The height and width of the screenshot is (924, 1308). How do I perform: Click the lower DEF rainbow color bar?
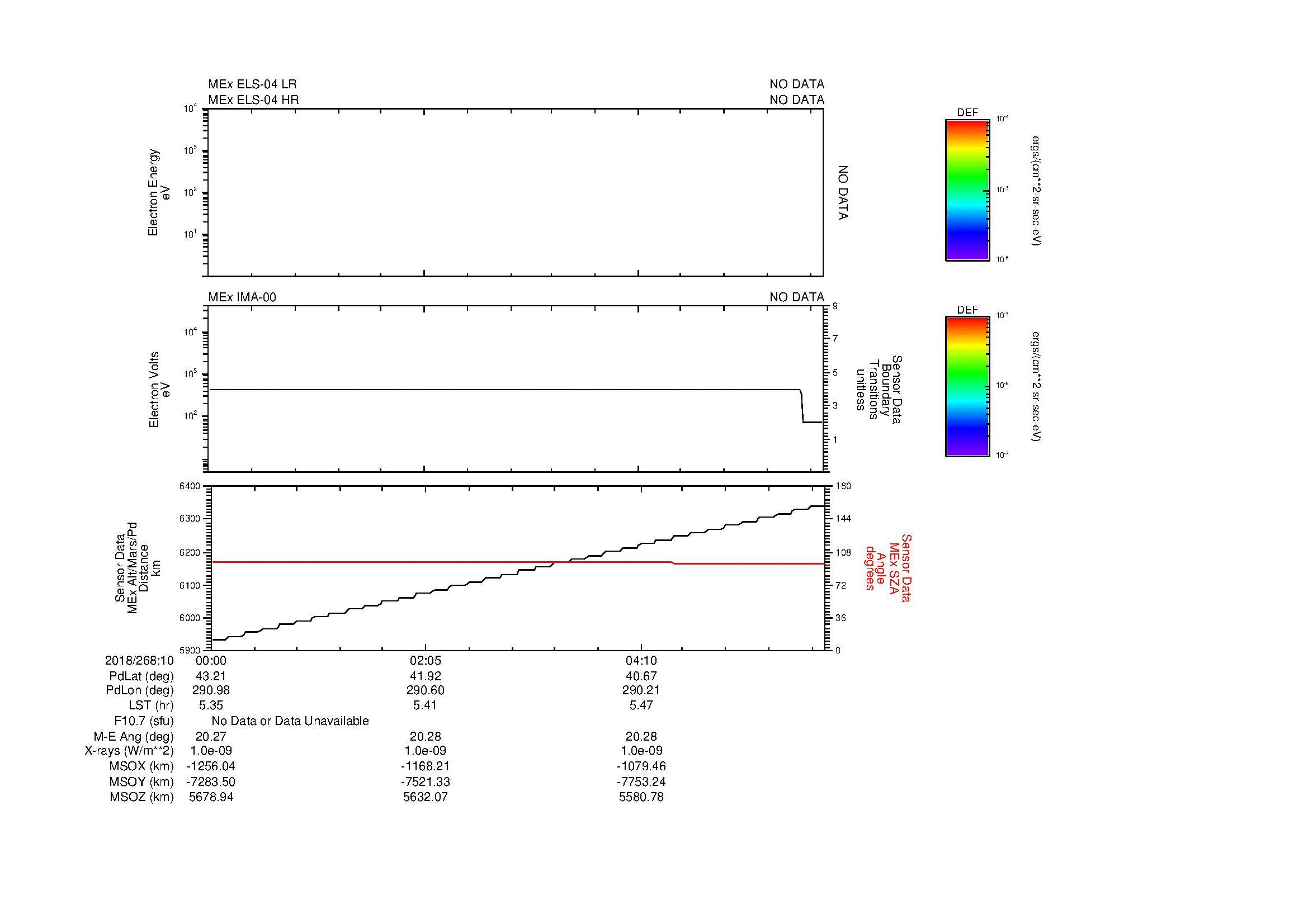[x=967, y=387]
